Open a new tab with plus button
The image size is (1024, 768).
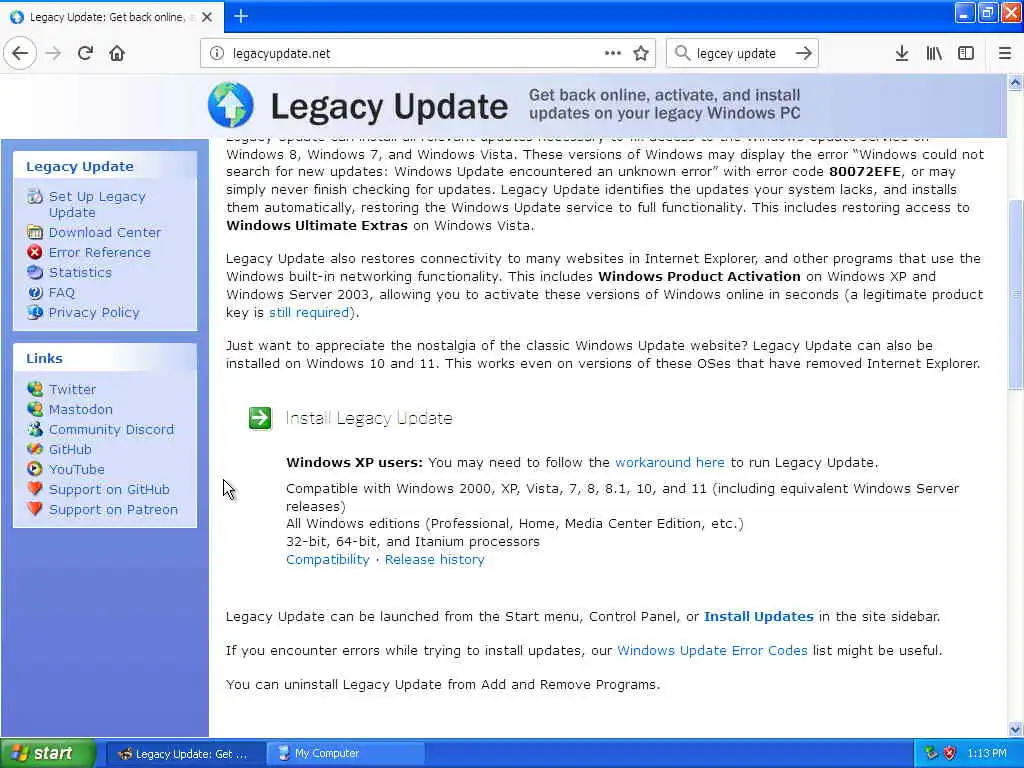click(x=241, y=16)
